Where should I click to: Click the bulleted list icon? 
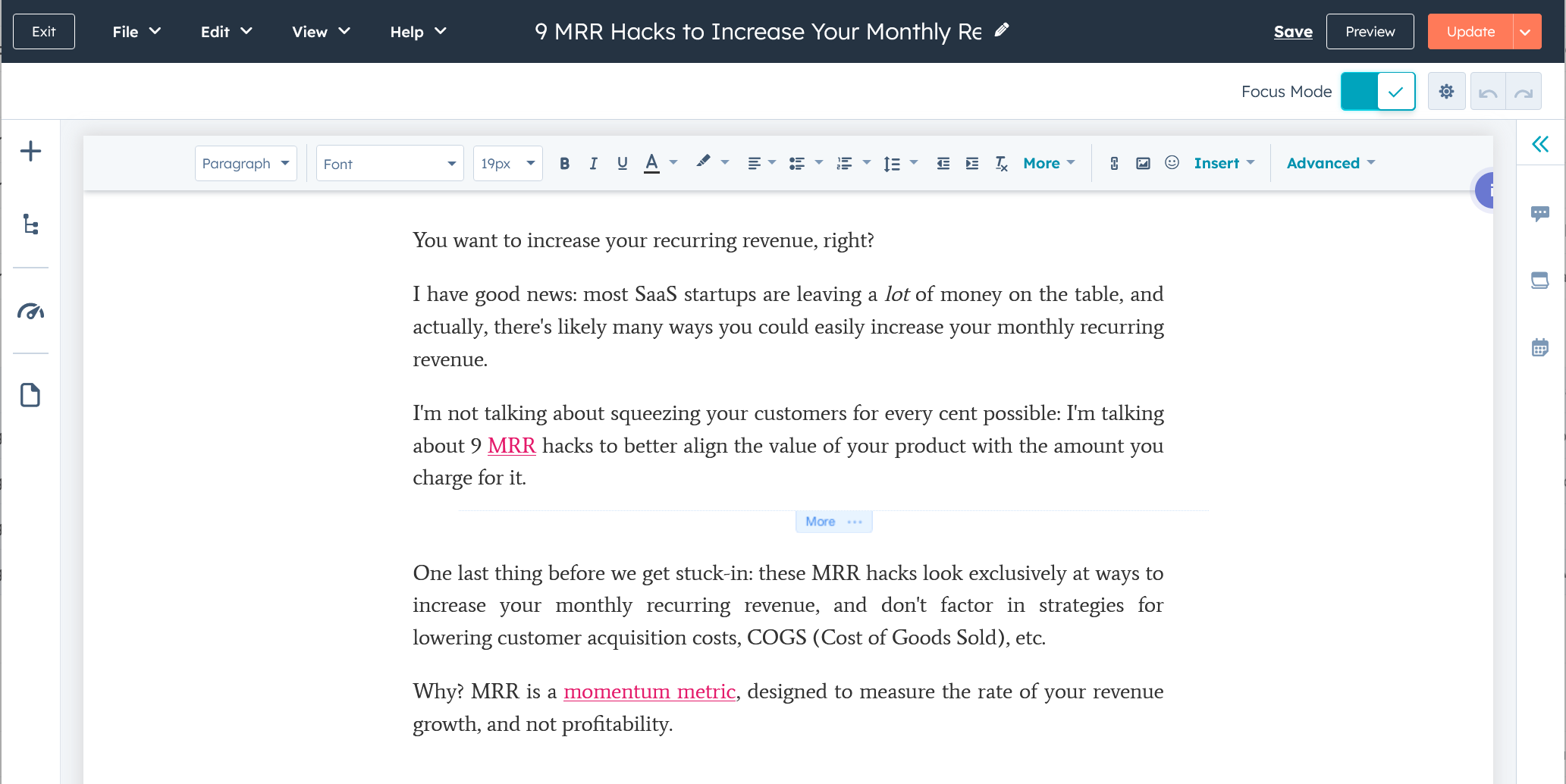(x=796, y=163)
